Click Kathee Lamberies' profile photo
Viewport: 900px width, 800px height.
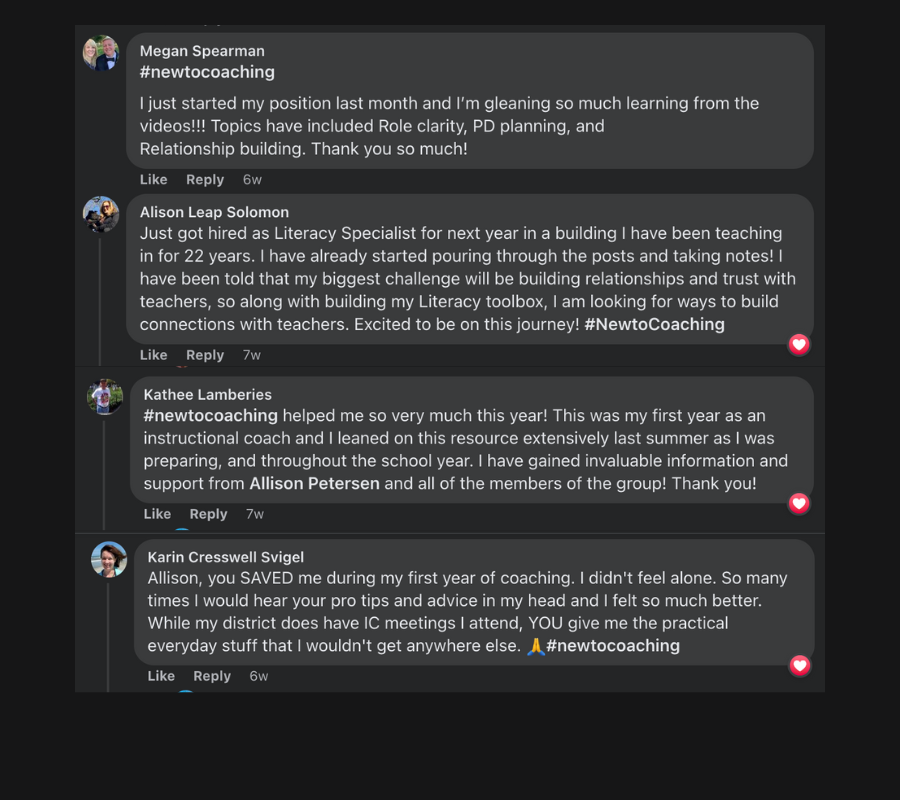coord(105,396)
